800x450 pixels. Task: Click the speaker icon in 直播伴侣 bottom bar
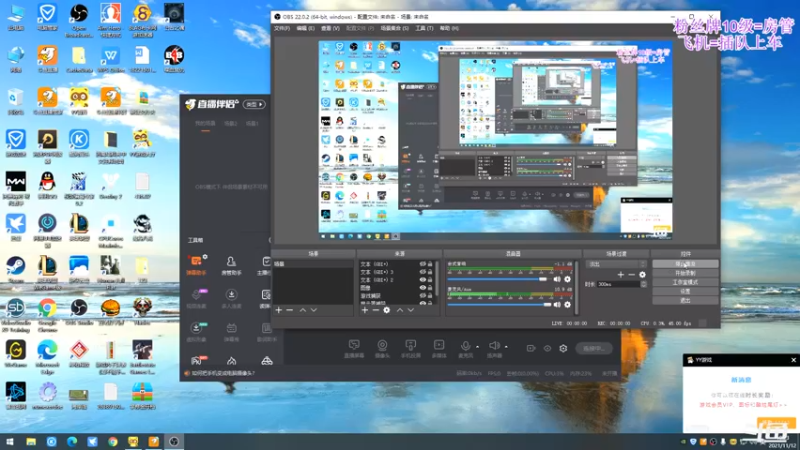click(494, 346)
